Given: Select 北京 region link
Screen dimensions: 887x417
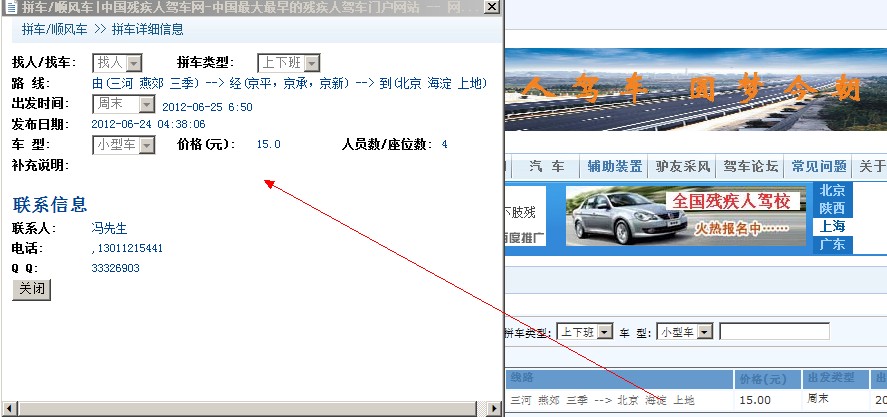Looking at the screenshot, I should 832,190.
